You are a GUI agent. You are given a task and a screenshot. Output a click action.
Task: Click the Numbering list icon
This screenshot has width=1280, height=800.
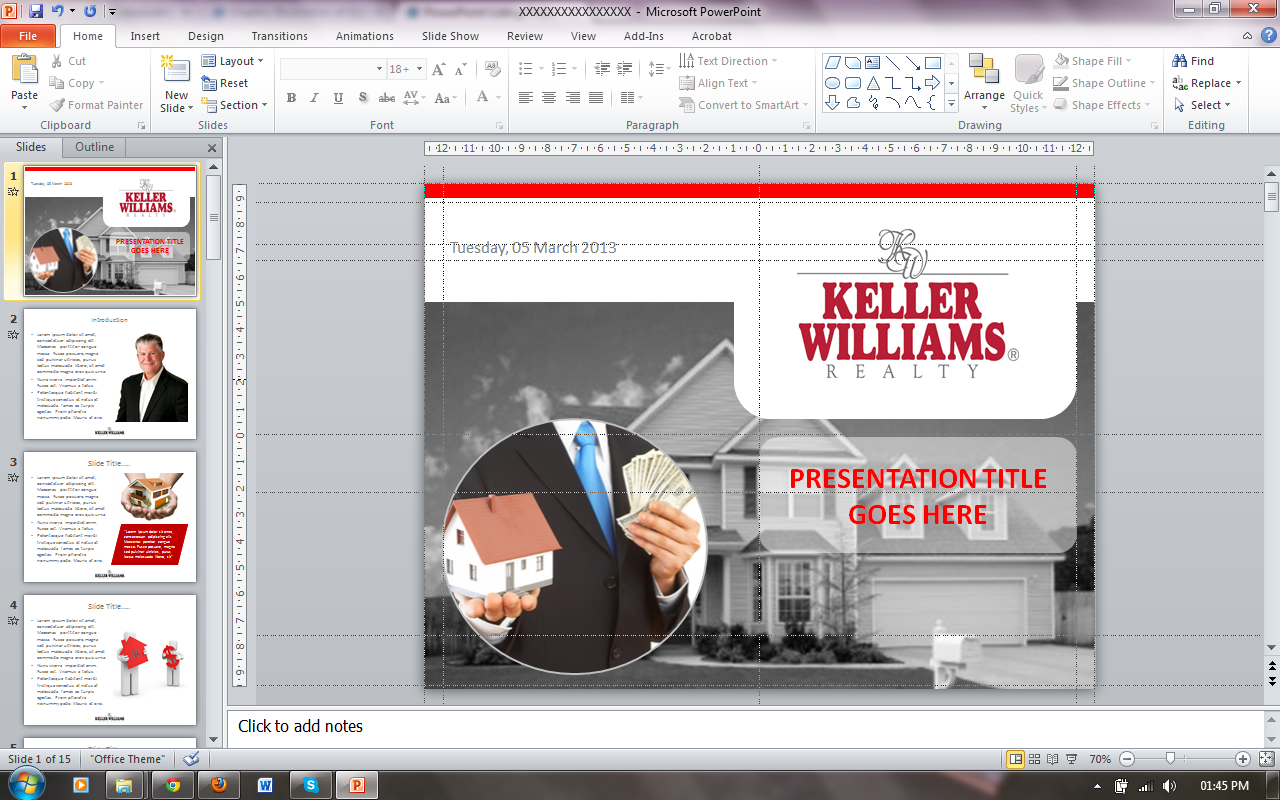pos(560,69)
